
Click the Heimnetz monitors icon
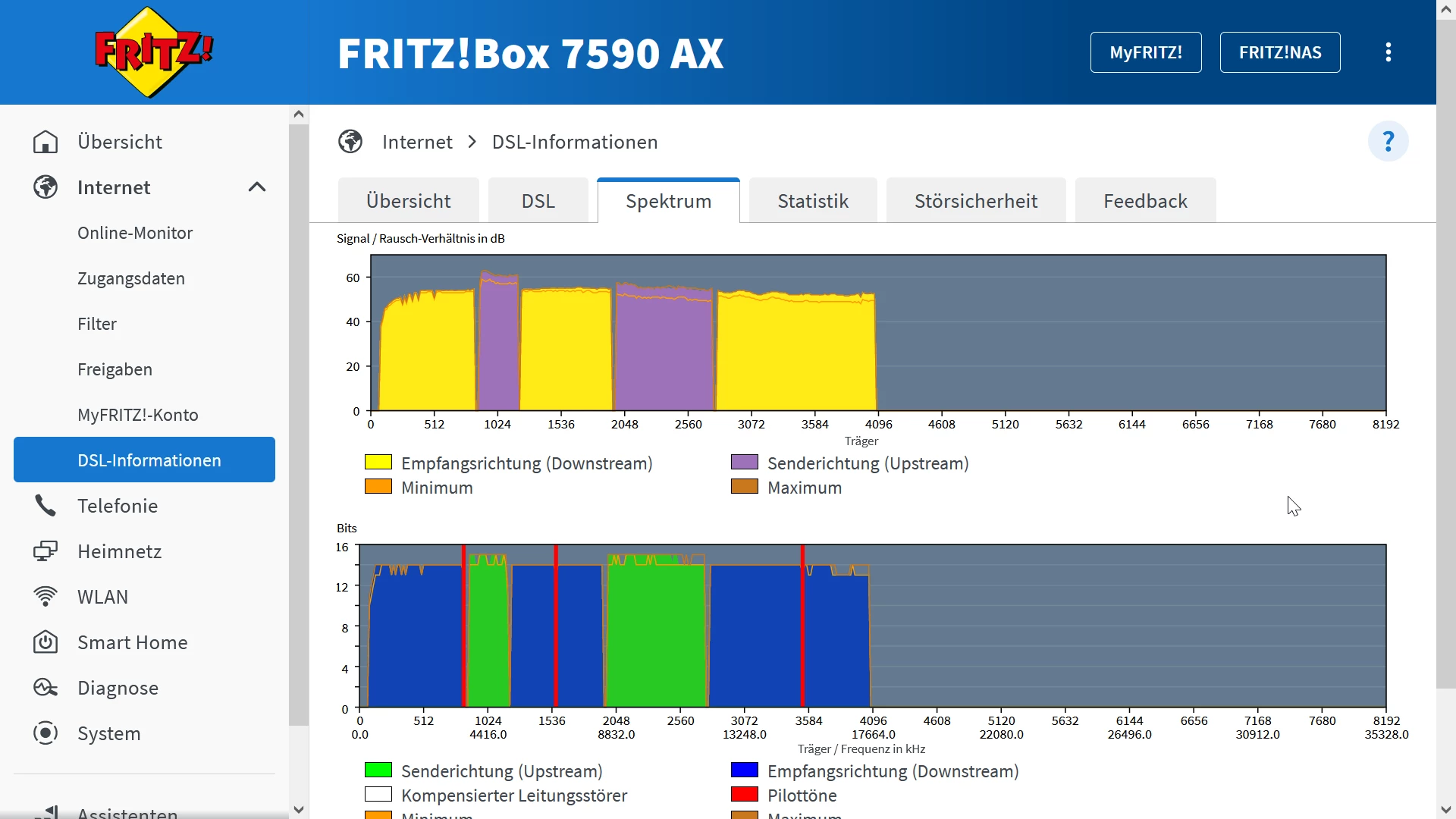(45, 551)
